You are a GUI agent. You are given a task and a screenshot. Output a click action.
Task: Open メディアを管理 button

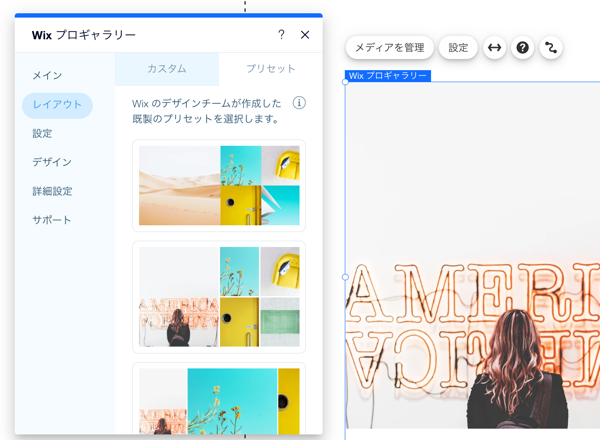coord(390,48)
